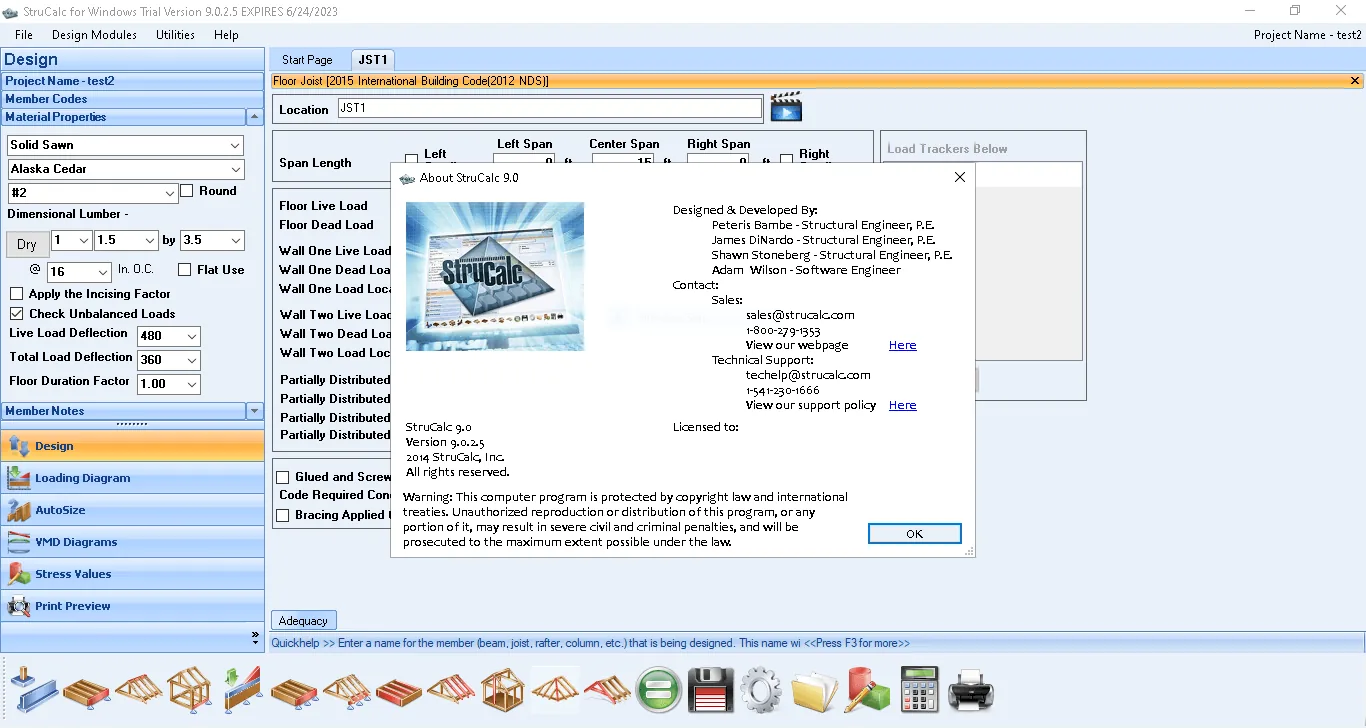Click the Project Name - test2 header
The height and width of the screenshot is (728, 1366).
point(132,81)
